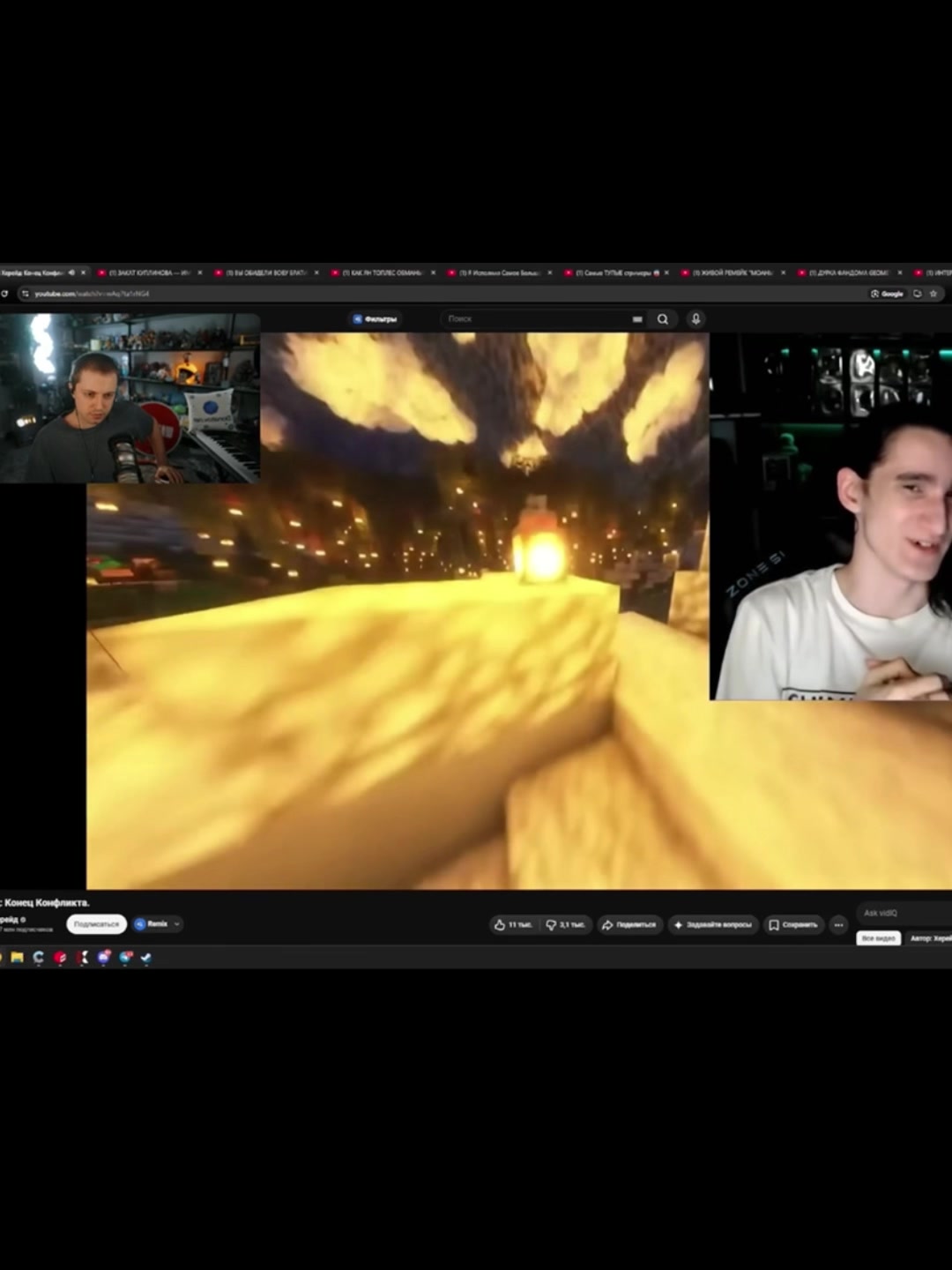Bookmark the page with the star icon

pos(933,294)
